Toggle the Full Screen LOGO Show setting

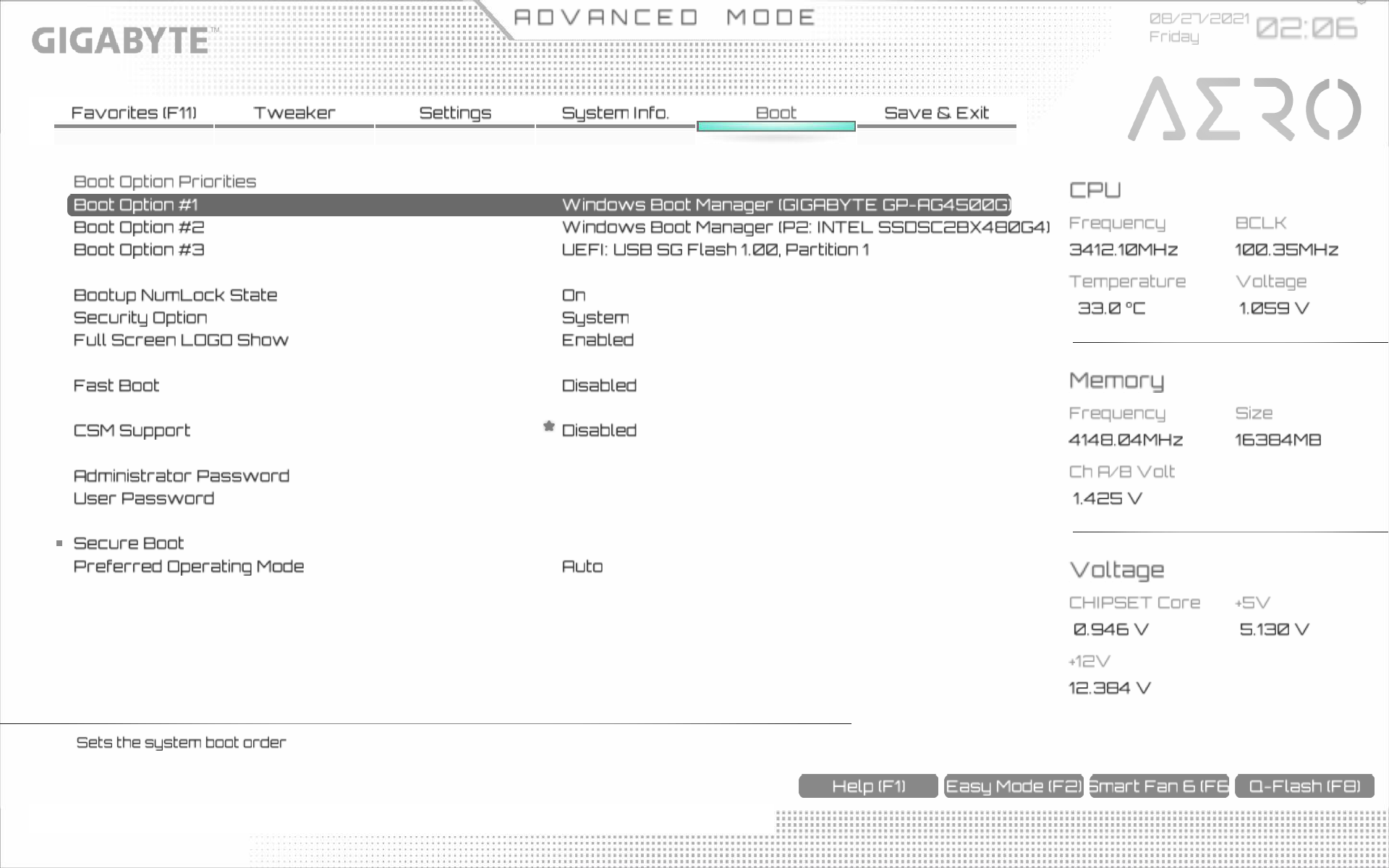[x=598, y=340]
